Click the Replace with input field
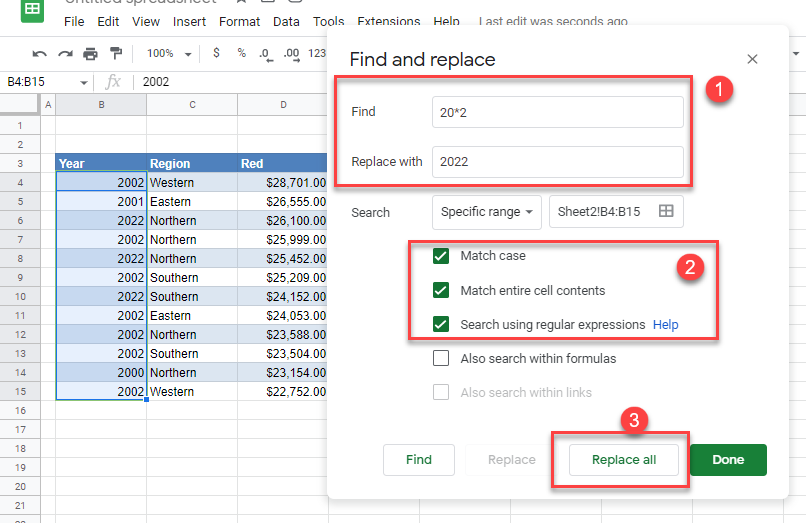The width and height of the screenshot is (806, 523). pos(557,161)
